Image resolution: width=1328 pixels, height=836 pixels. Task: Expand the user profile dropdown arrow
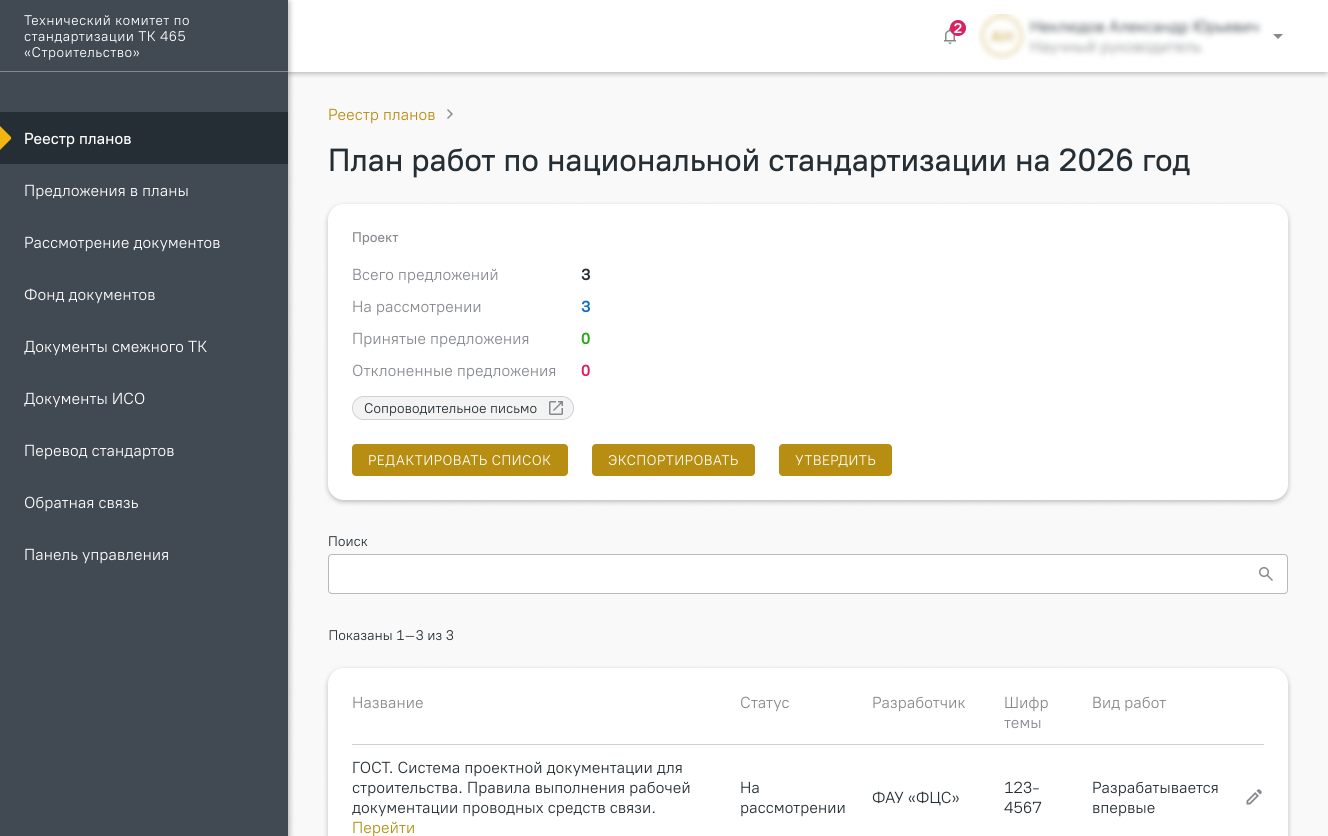tap(1277, 37)
